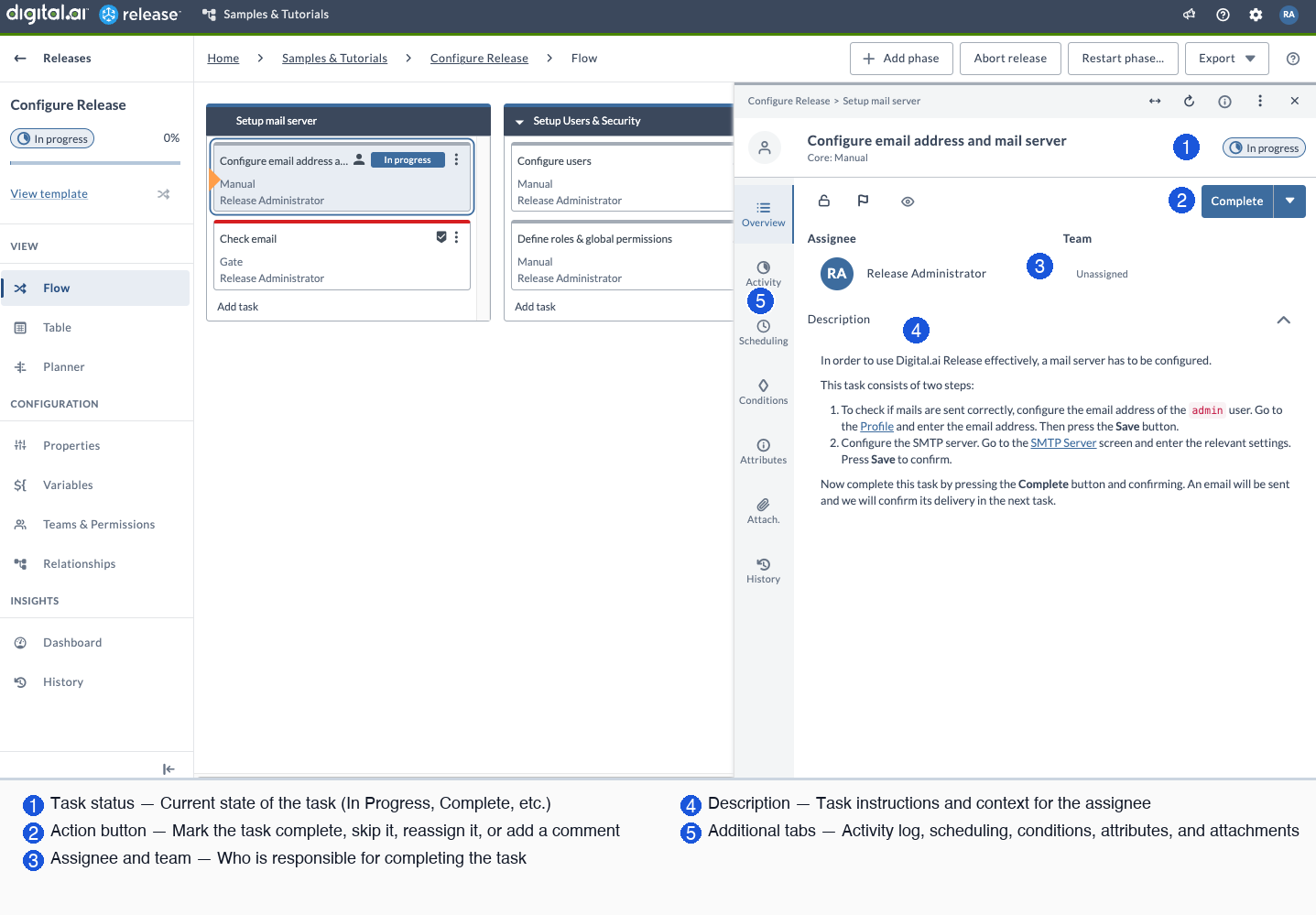Open the SMTP Server link in description
Screen dimensions: 1316x915
1063,443
